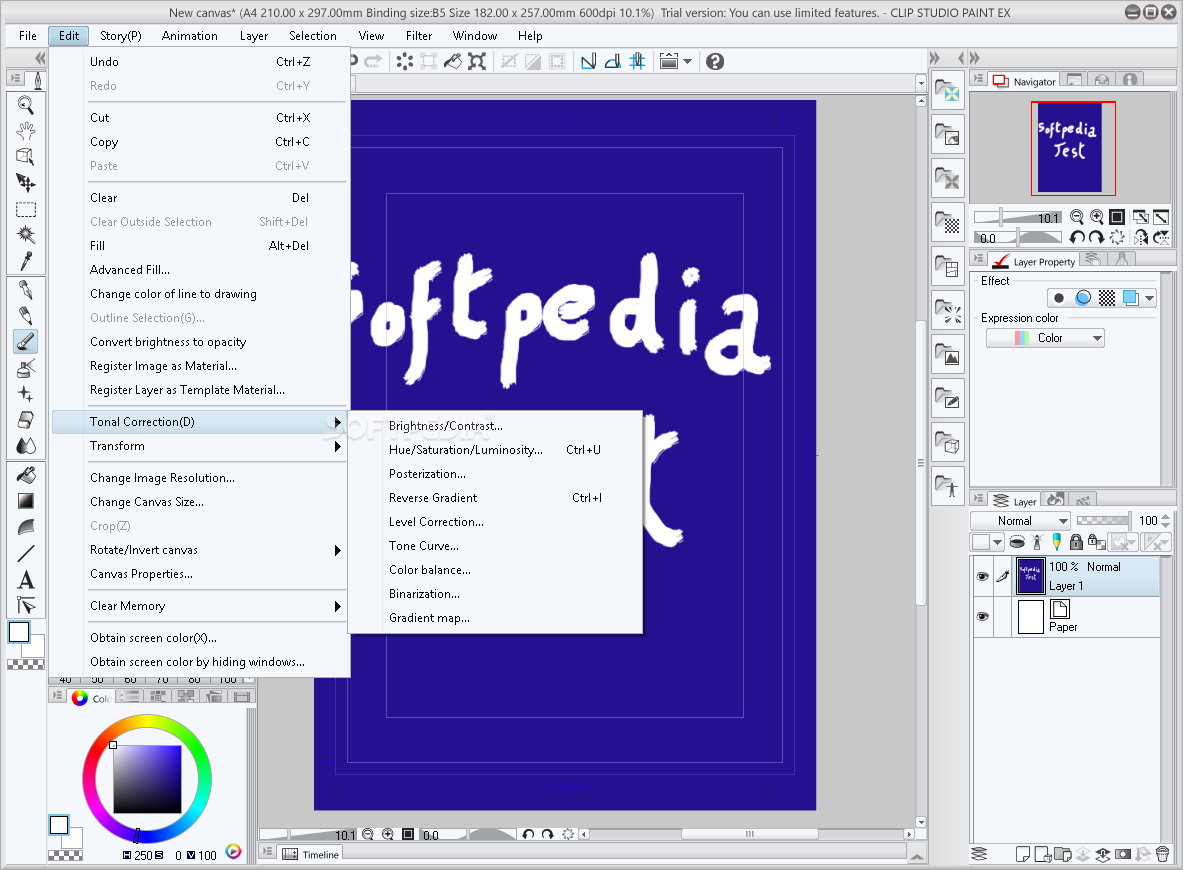Image resolution: width=1183 pixels, height=870 pixels.
Task: Select the Hand move tool
Action: point(26,131)
